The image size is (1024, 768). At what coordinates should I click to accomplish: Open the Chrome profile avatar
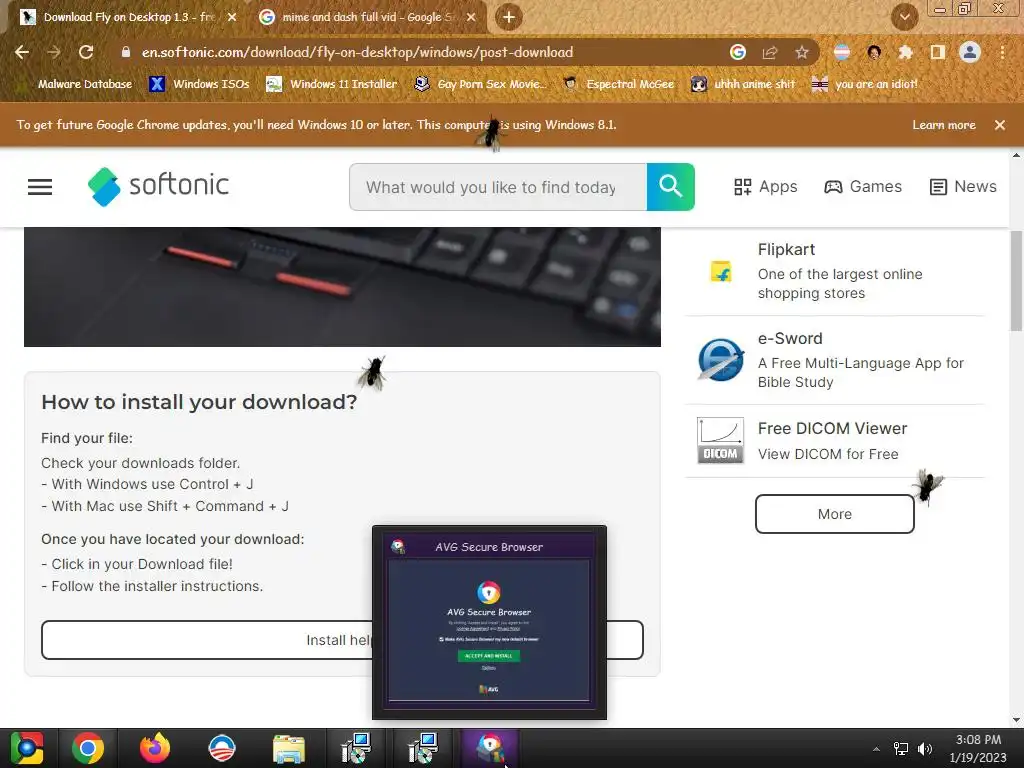pos(970,52)
